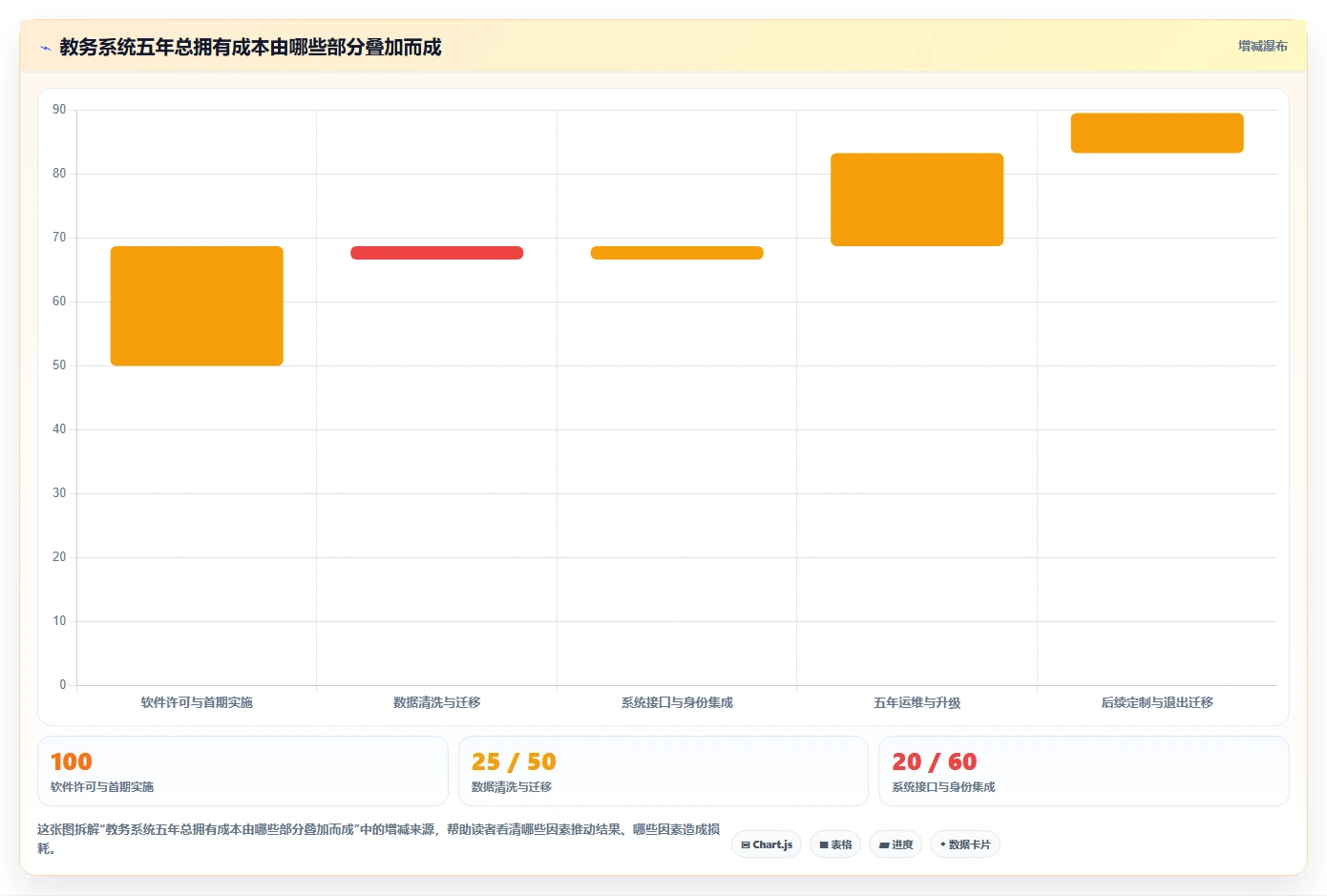Click x-axis label 五年运维与升级
Viewport: 1327px width, 896px height.
tap(917, 702)
